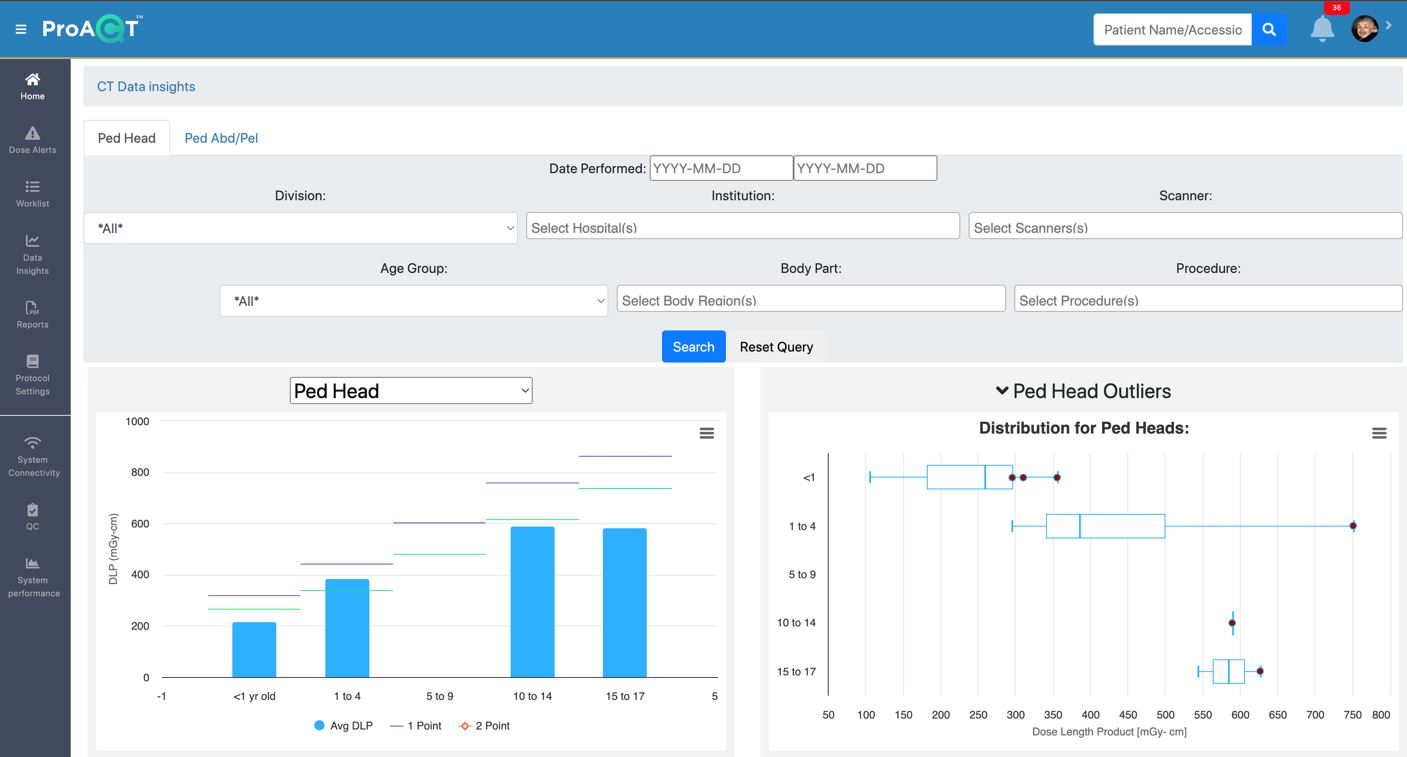Click the DLP (mGy-cm) axis label
Image resolution: width=1407 pixels, height=757 pixels.
click(x=113, y=549)
